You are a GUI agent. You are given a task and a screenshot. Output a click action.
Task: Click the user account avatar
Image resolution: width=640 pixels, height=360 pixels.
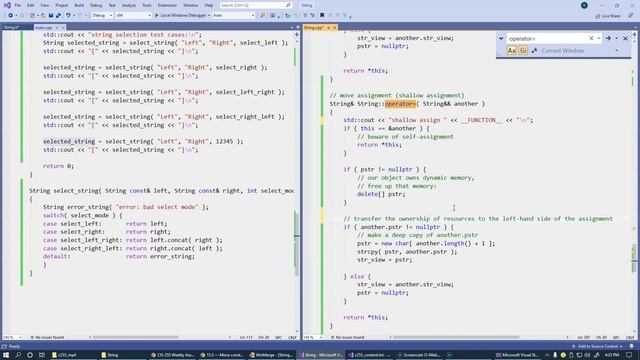[x=584, y=5]
